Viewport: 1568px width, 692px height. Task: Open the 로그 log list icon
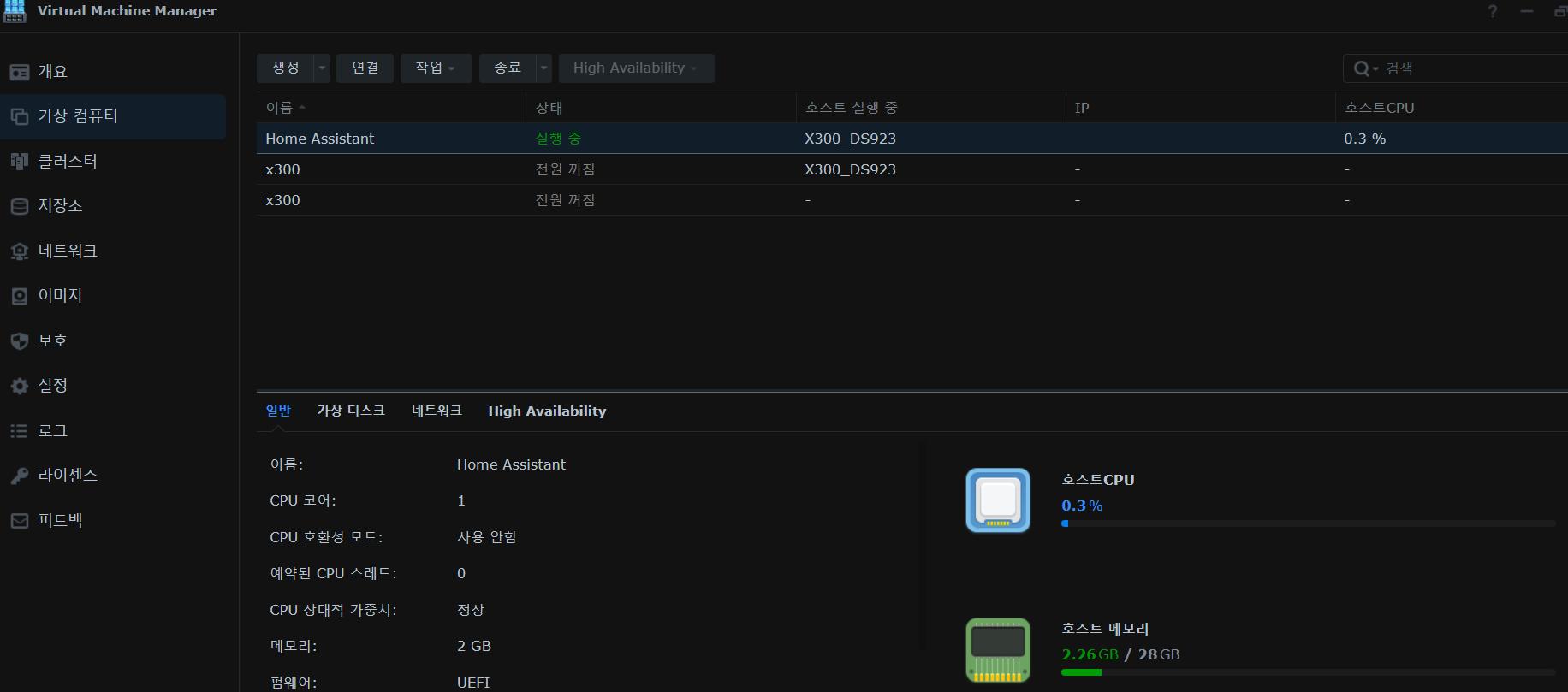coord(19,431)
